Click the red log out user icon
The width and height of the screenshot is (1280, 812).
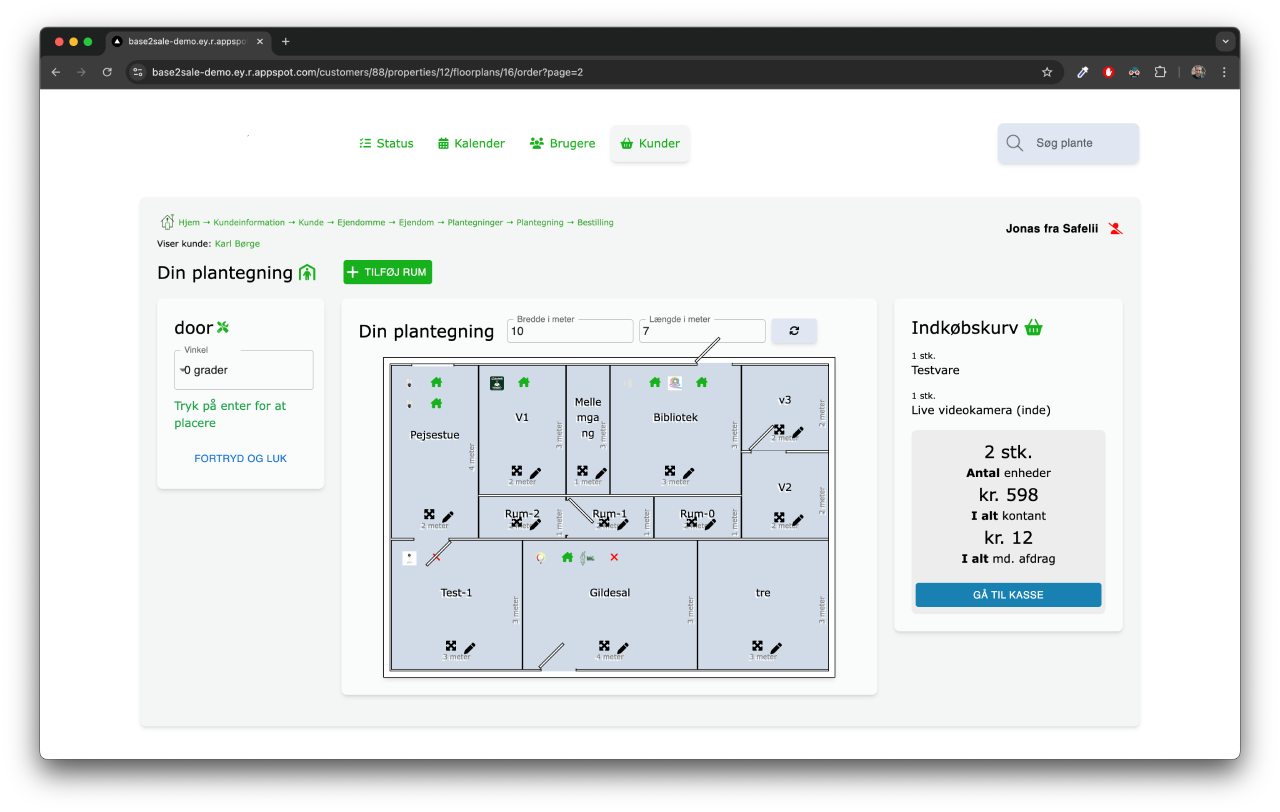[1116, 229]
